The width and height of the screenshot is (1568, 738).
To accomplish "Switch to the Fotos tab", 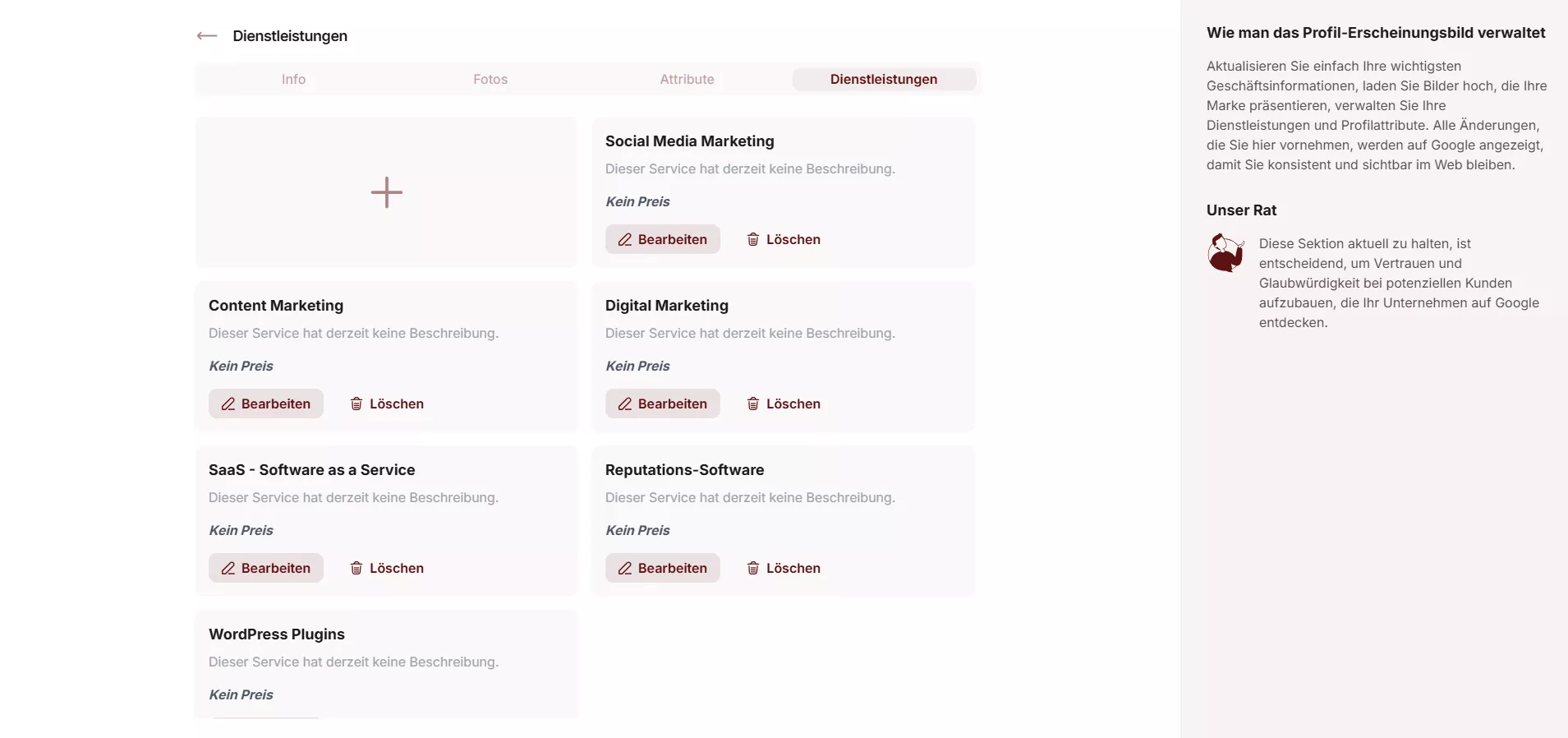I will [490, 80].
